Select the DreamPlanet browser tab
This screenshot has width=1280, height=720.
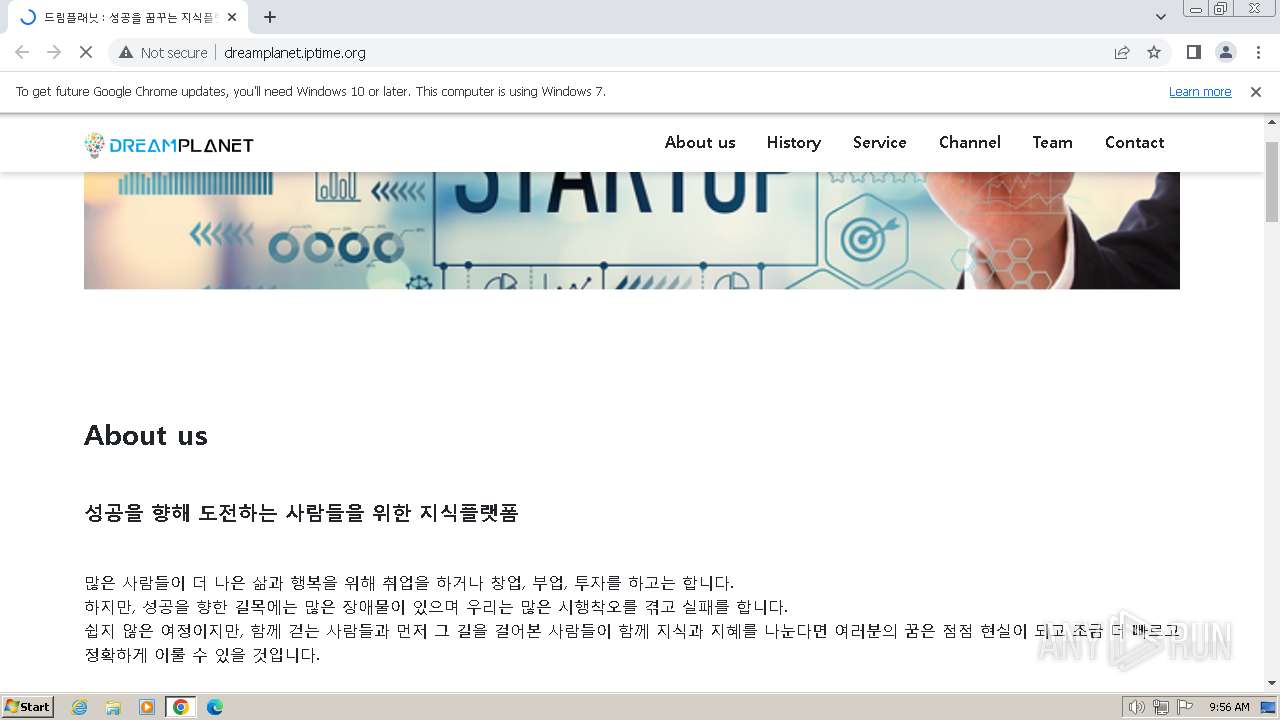[128, 17]
